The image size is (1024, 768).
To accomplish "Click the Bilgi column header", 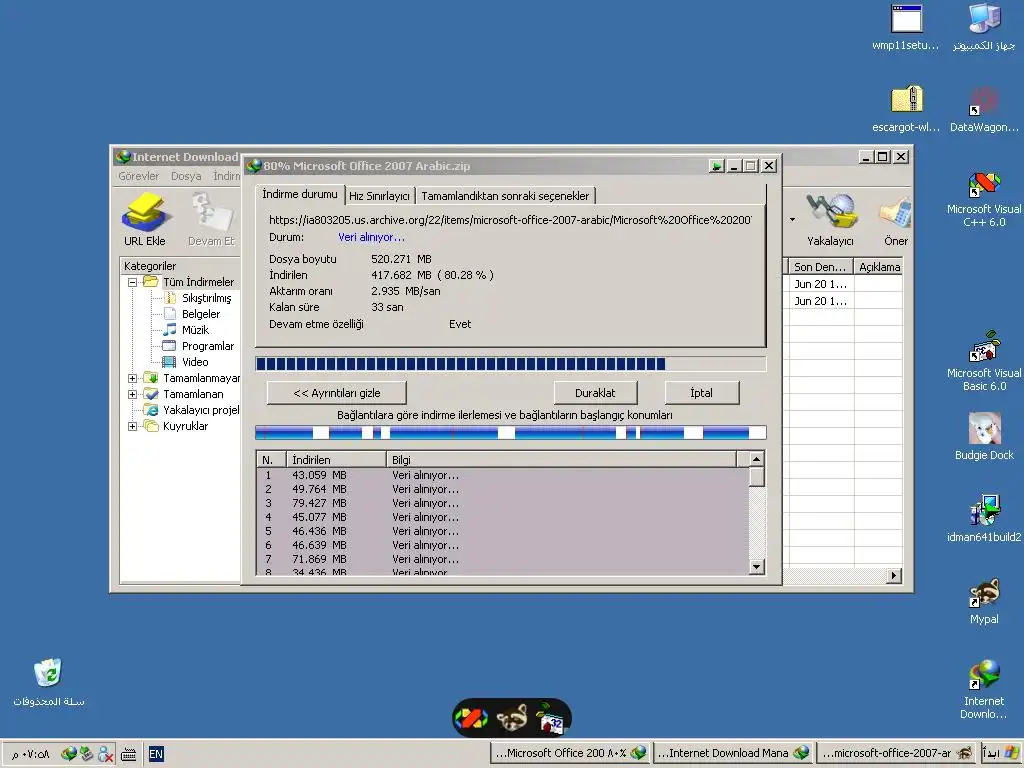I will 561,460.
